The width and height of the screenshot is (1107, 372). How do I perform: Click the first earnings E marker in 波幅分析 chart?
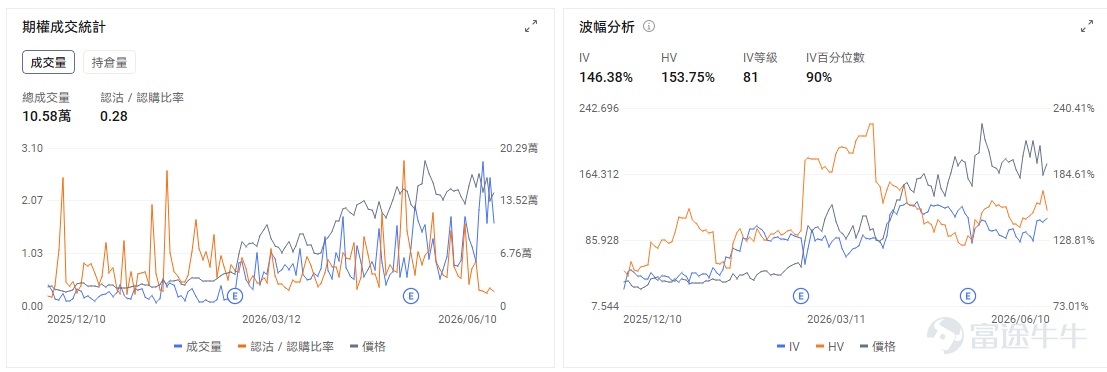(800, 296)
